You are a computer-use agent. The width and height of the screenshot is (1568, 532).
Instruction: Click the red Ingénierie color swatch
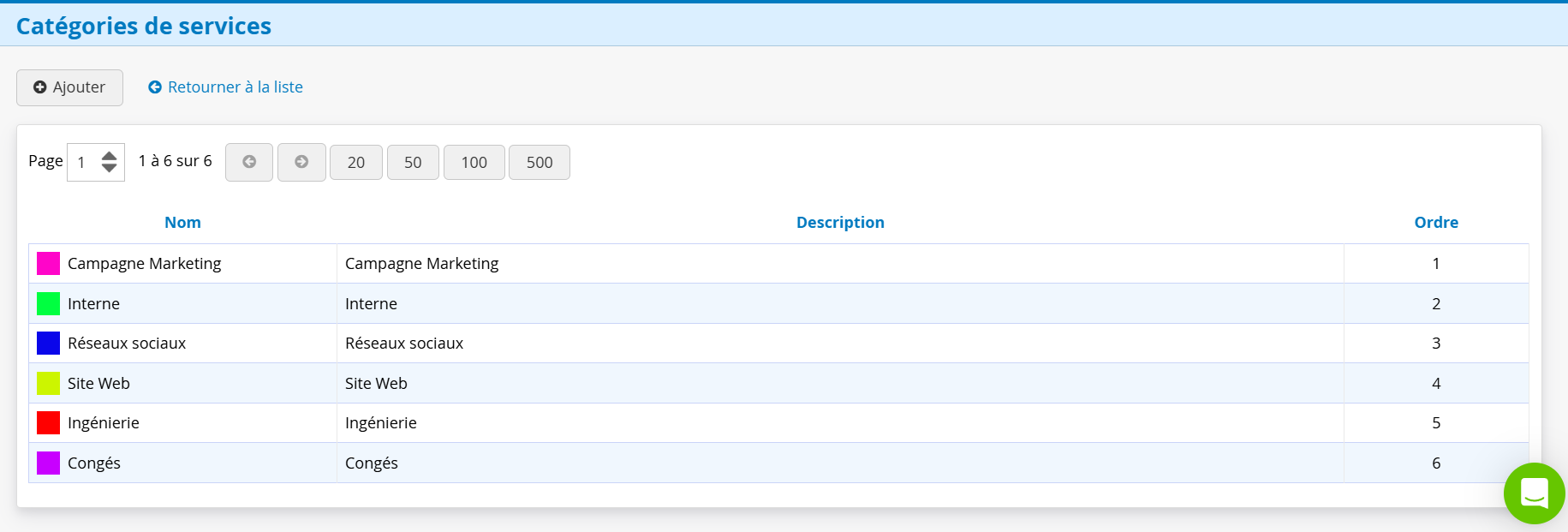coord(48,422)
